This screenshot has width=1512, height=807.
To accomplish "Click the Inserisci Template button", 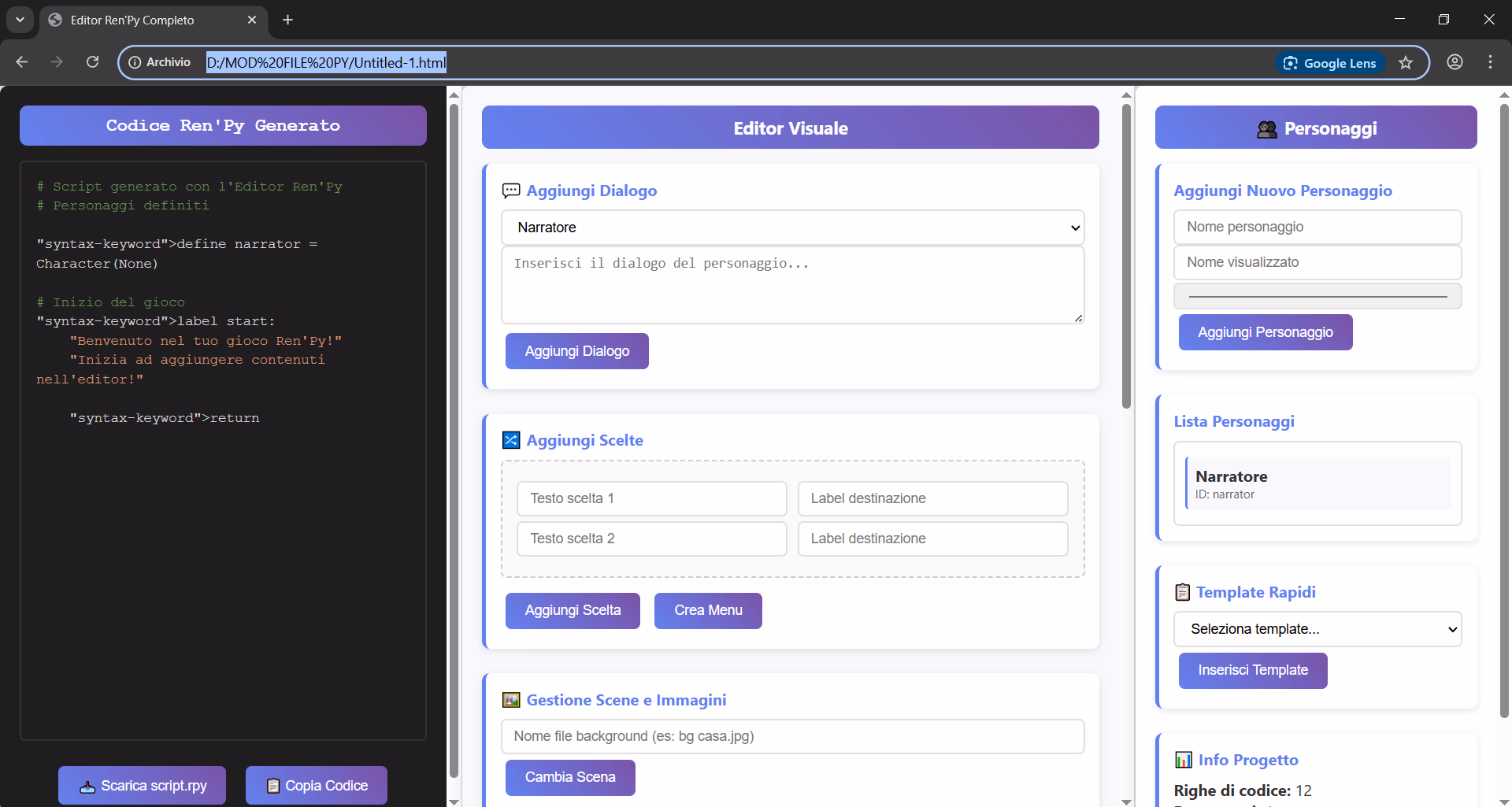I will [x=1253, y=671].
